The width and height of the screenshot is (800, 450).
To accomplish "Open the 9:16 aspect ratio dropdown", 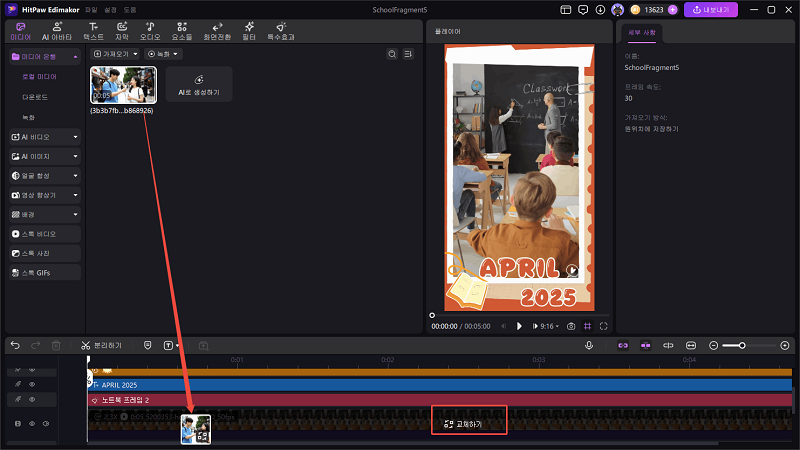I will [x=546, y=326].
